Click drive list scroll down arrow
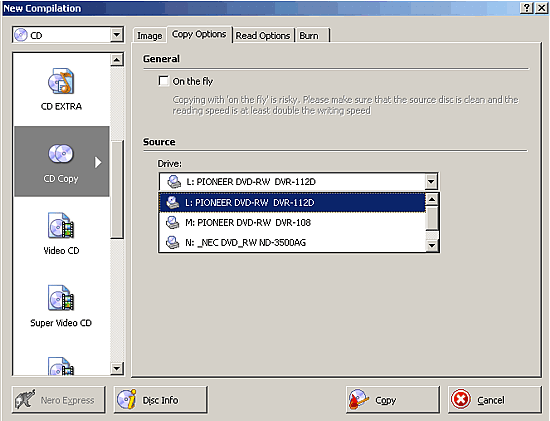Viewport: 550px width, 421px height. [432, 245]
